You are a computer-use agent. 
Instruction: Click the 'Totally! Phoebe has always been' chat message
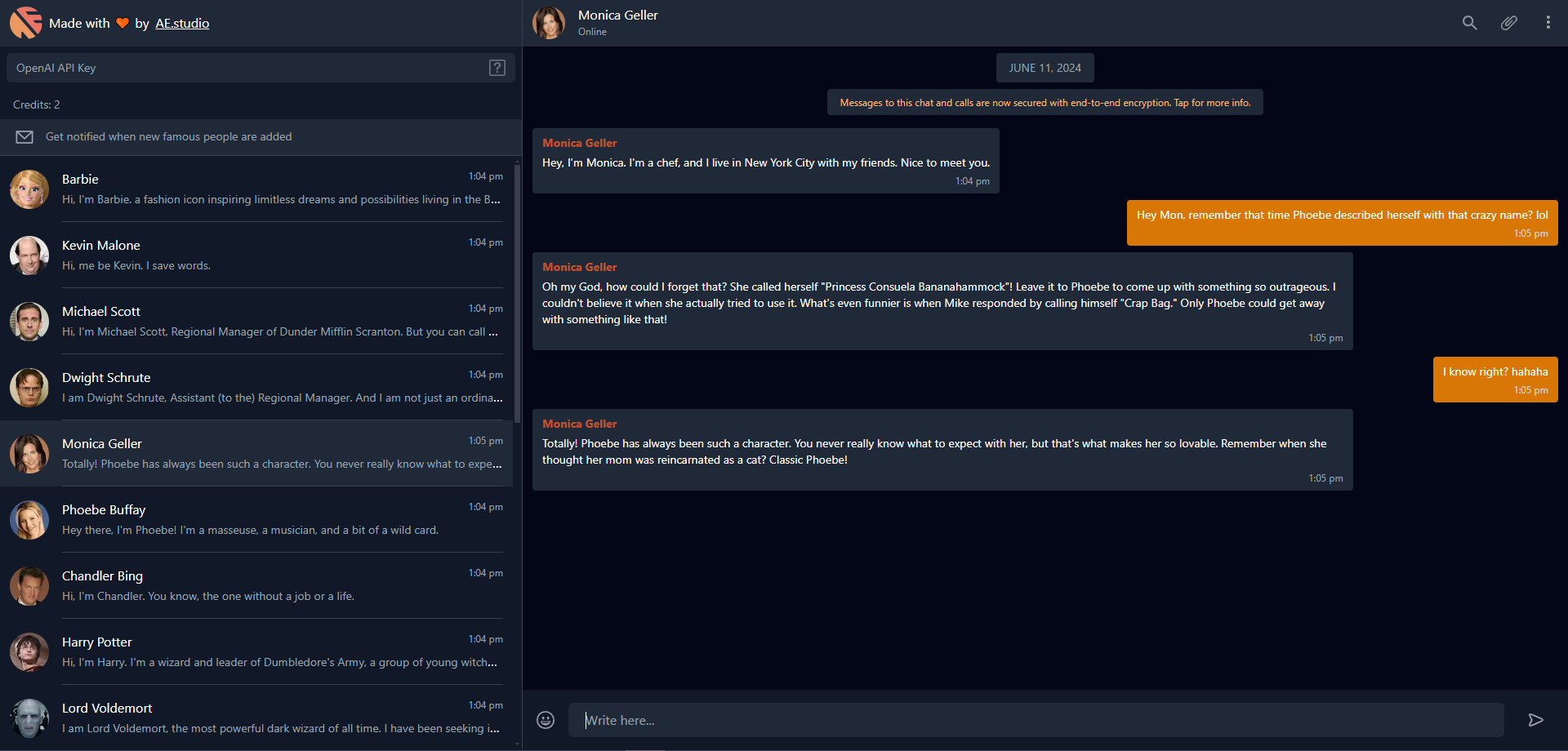942,450
